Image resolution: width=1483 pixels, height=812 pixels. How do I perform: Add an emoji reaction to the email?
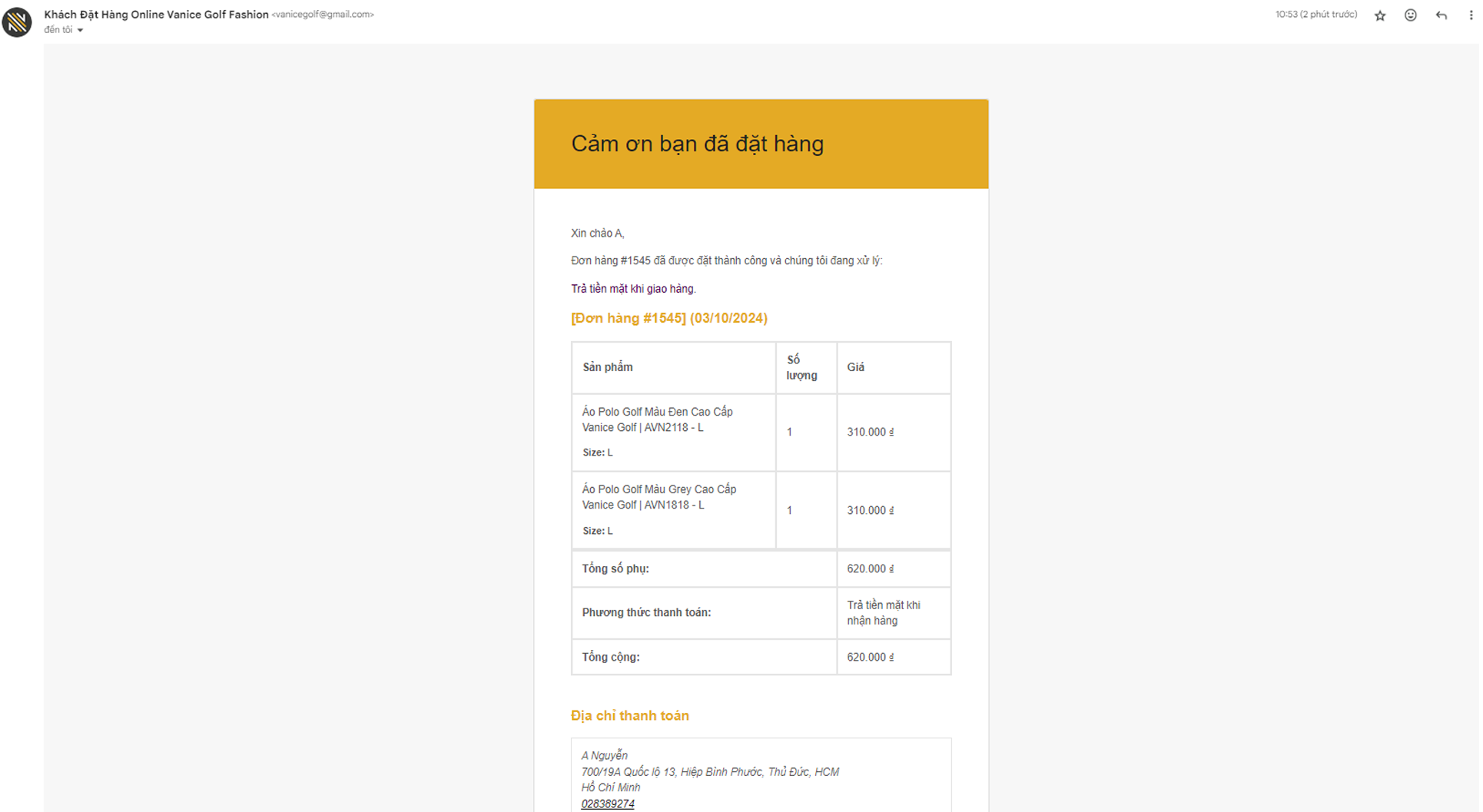tap(1410, 15)
